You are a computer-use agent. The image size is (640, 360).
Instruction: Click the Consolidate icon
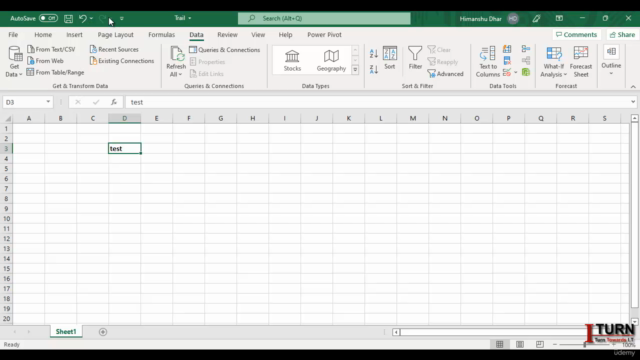tap(526, 49)
